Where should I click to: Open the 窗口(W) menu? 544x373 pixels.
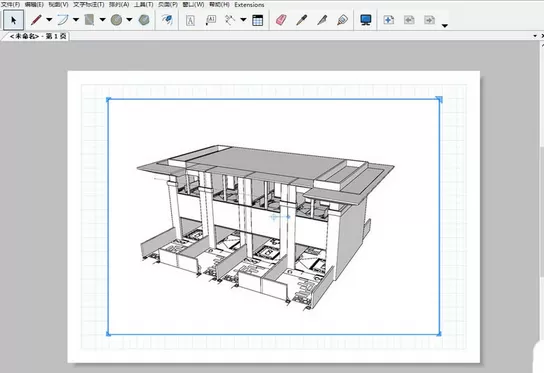click(193, 5)
